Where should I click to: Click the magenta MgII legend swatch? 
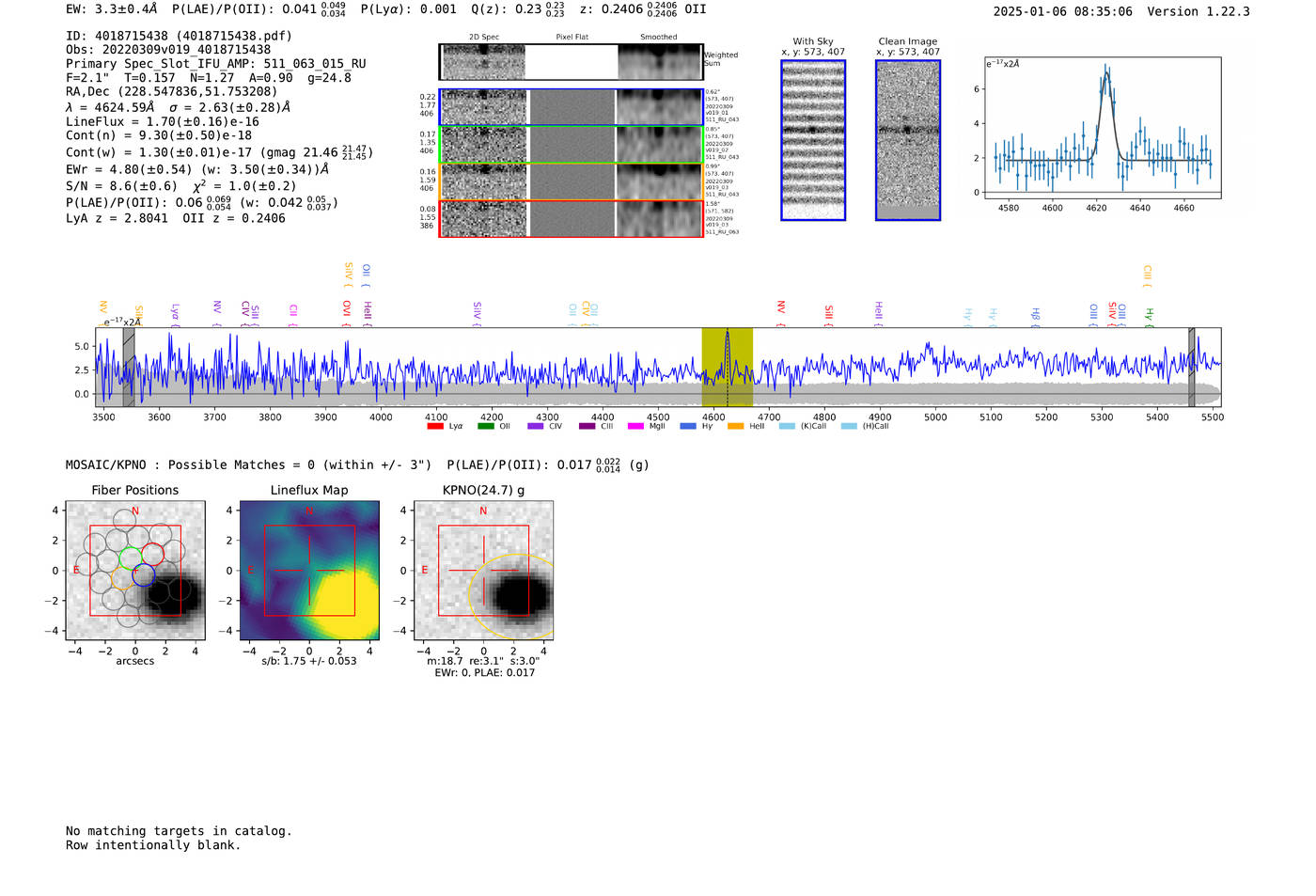click(x=634, y=426)
